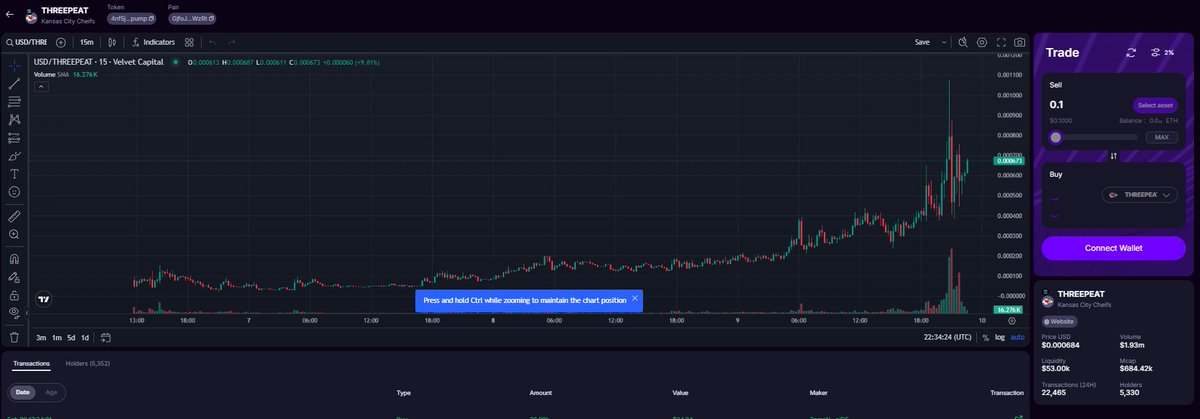The height and width of the screenshot is (419, 1200).
Task: Open the token Website link
Action: click(1060, 322)
